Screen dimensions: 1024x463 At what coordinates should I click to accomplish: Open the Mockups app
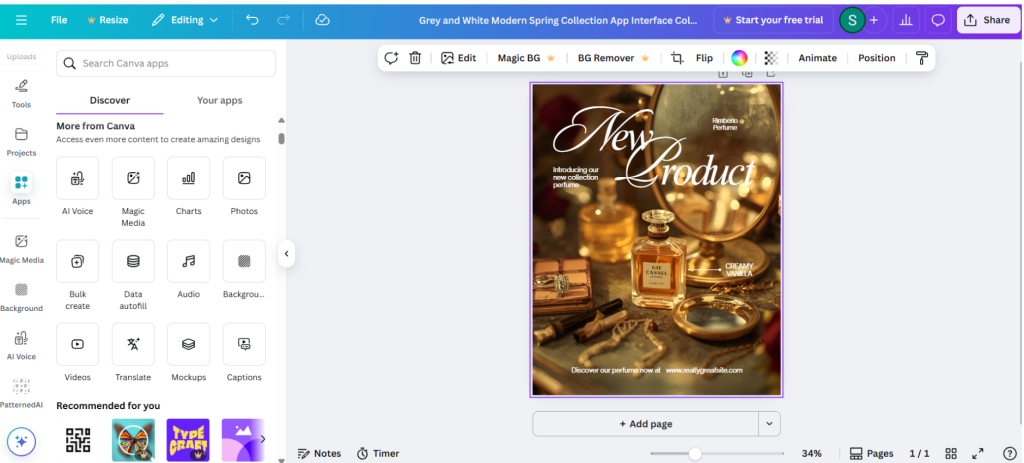click(x=188, y=344)
